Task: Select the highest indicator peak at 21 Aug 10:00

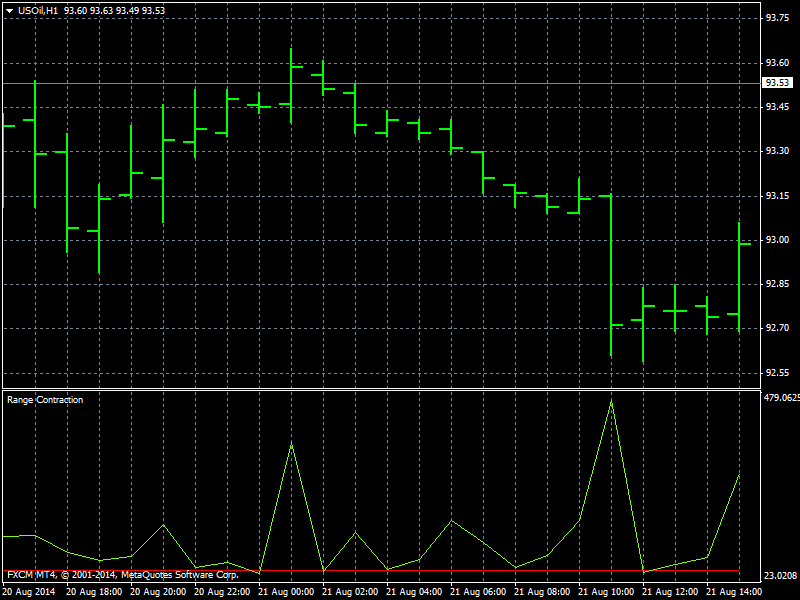Action: pyautogui.click(x=611, y=403)
